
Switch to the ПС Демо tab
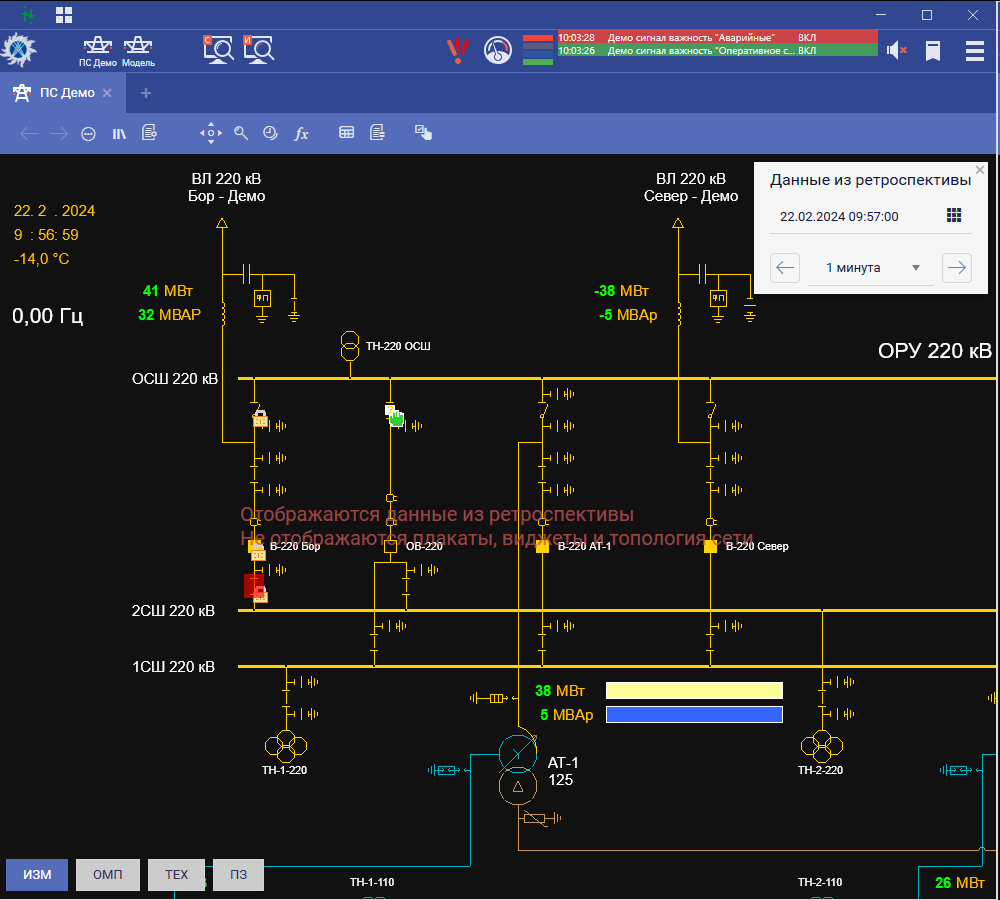66,93
